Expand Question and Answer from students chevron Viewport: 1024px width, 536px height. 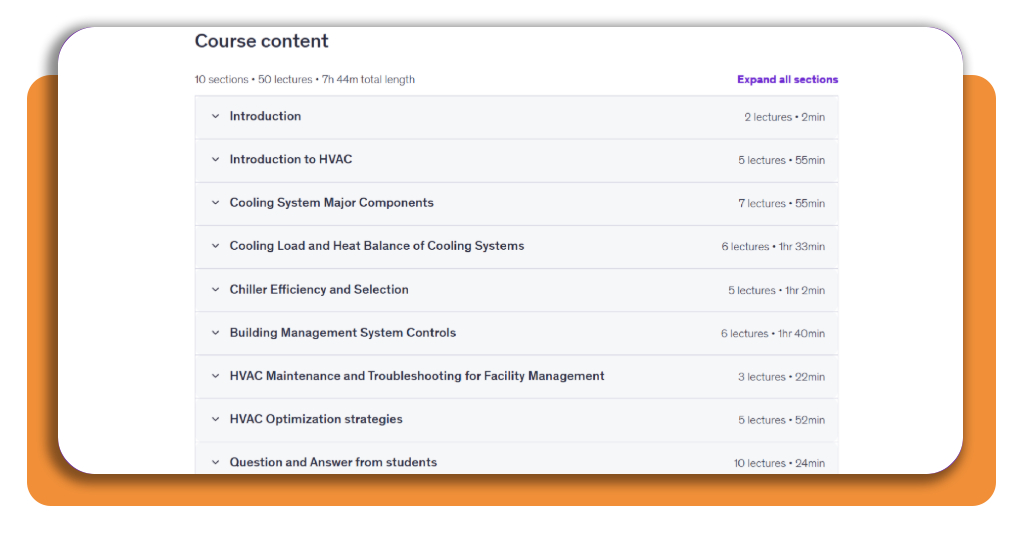216,462
